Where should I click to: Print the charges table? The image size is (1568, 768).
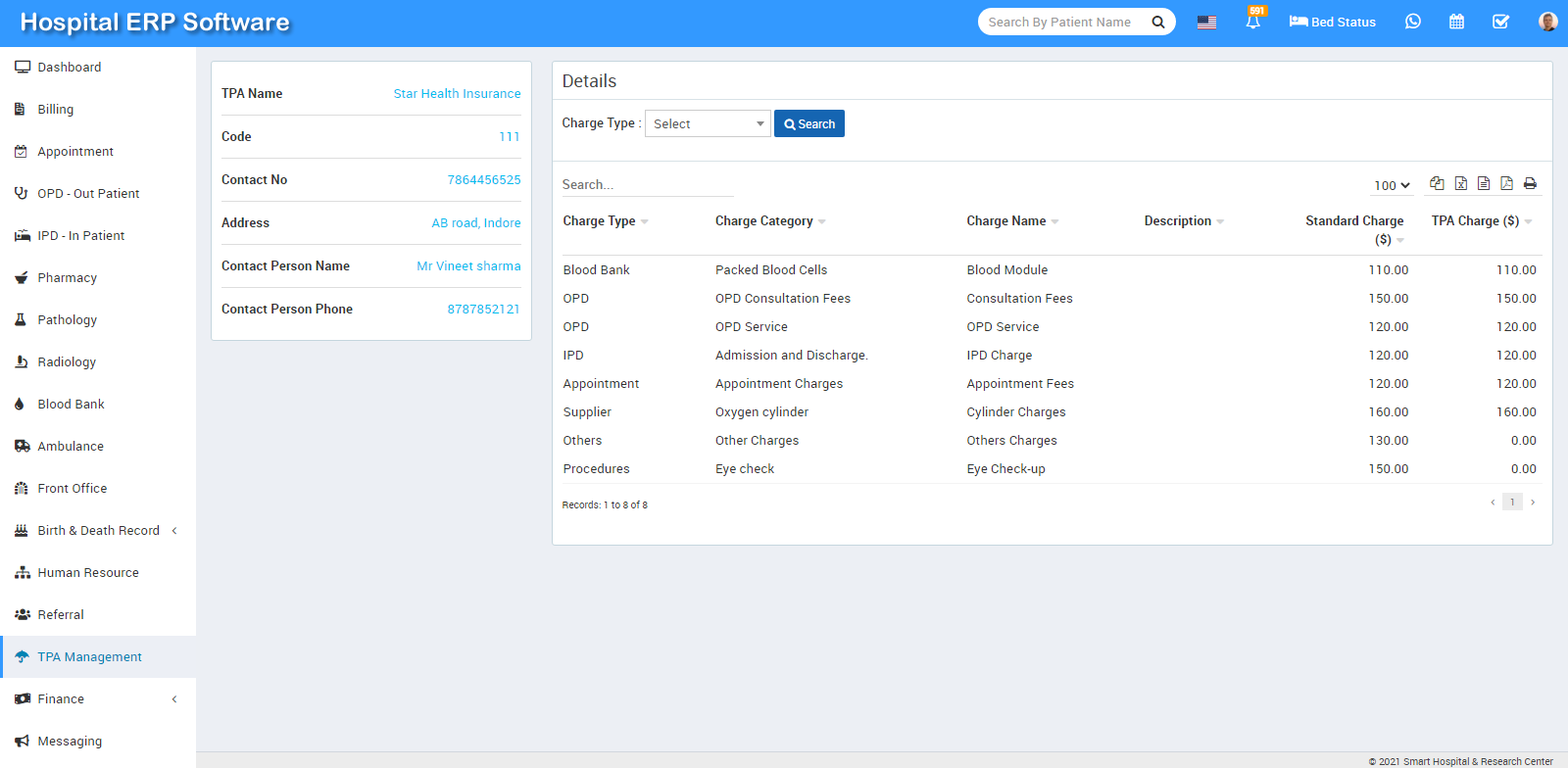click(1530, 183)
